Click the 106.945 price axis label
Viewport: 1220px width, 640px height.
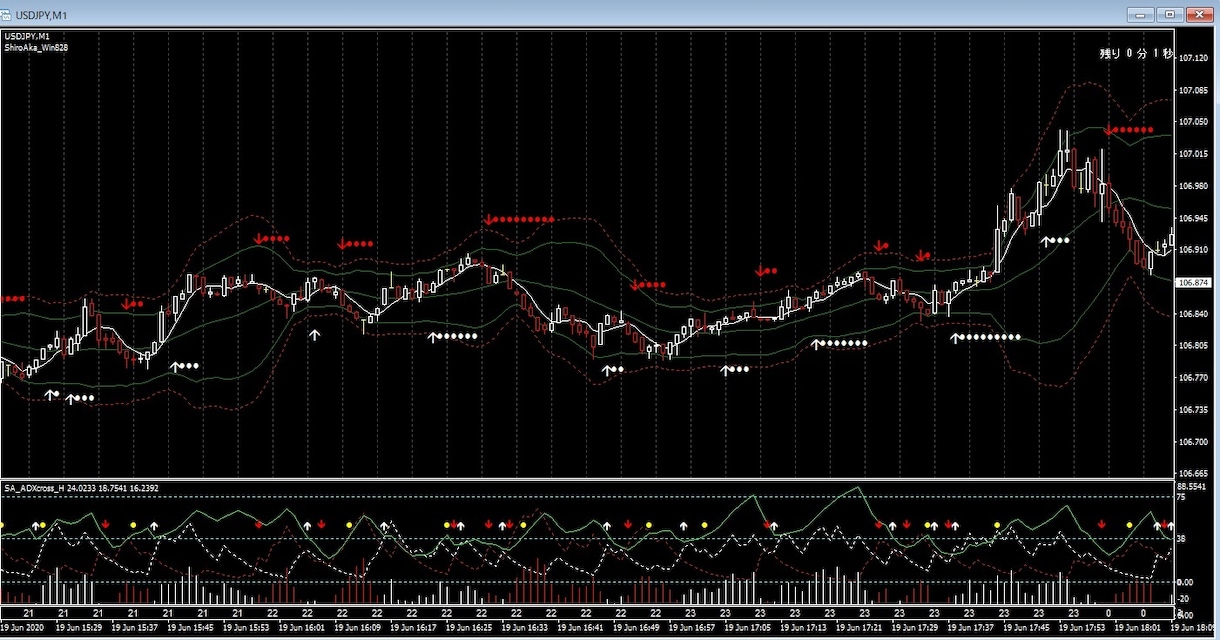coord(1195,218)
